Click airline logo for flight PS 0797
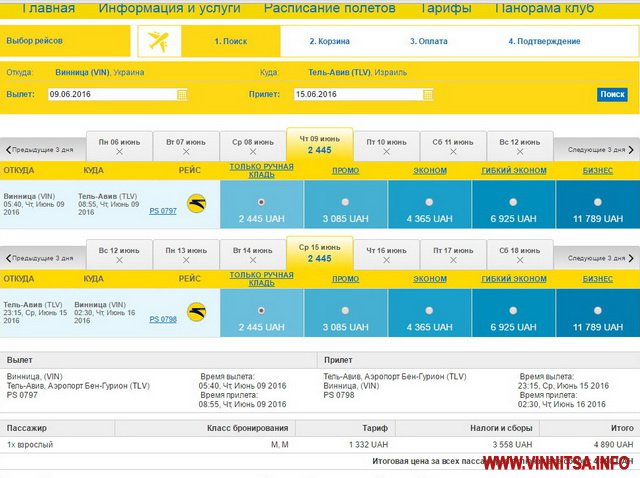 (x=195, y=203)
